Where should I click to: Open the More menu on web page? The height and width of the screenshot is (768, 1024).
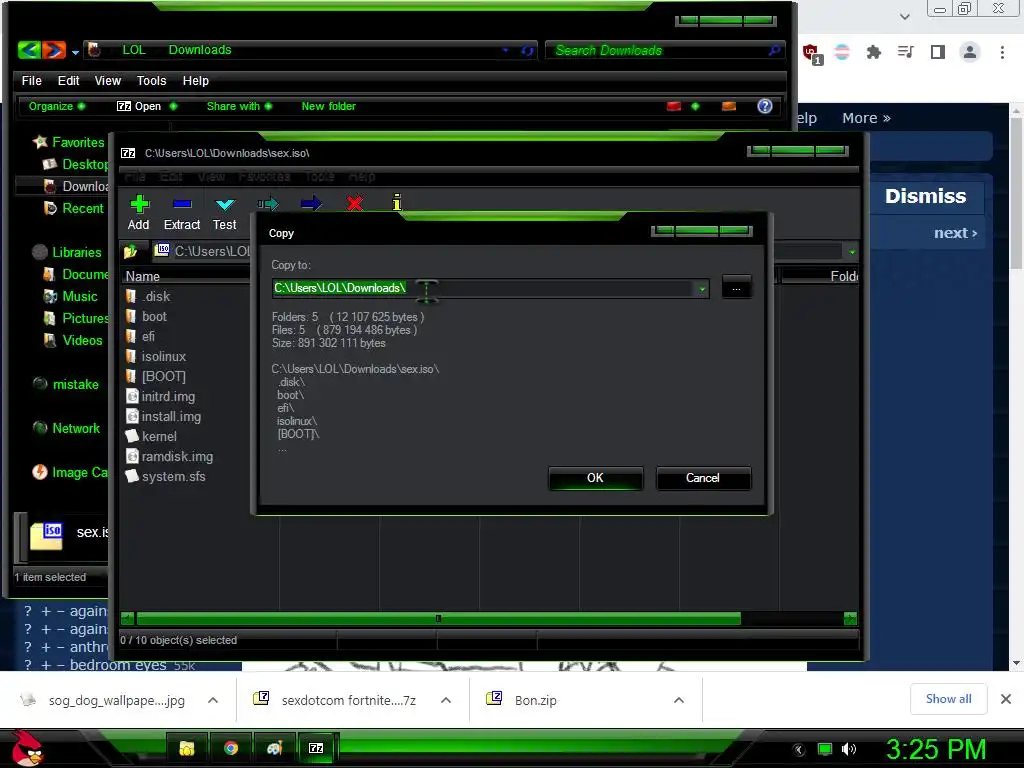866,118
